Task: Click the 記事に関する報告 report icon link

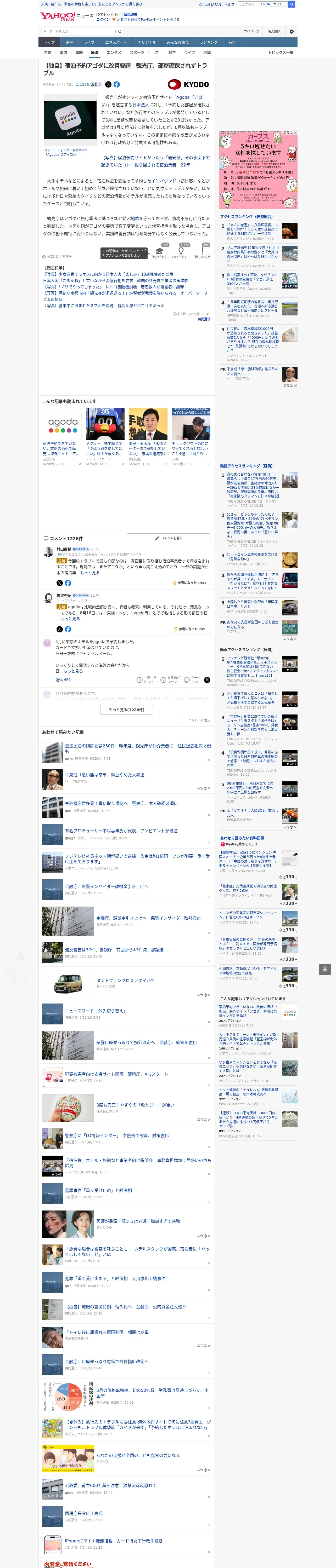Action: point(57,257)
